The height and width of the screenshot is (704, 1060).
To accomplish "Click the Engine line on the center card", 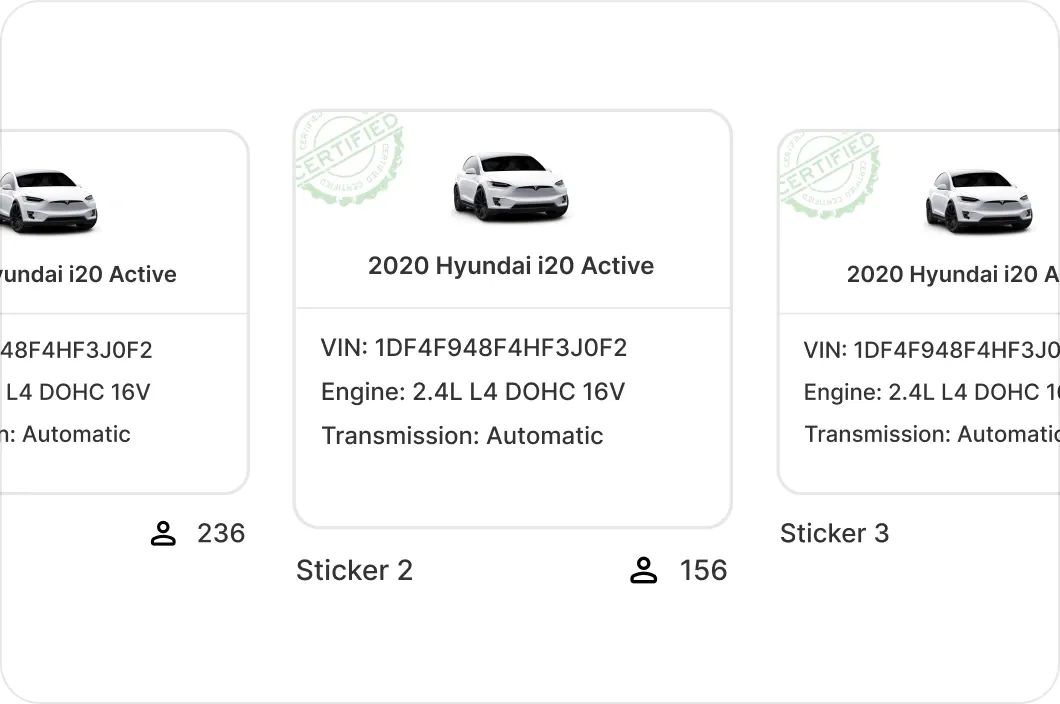I will [x=473, y=392].
